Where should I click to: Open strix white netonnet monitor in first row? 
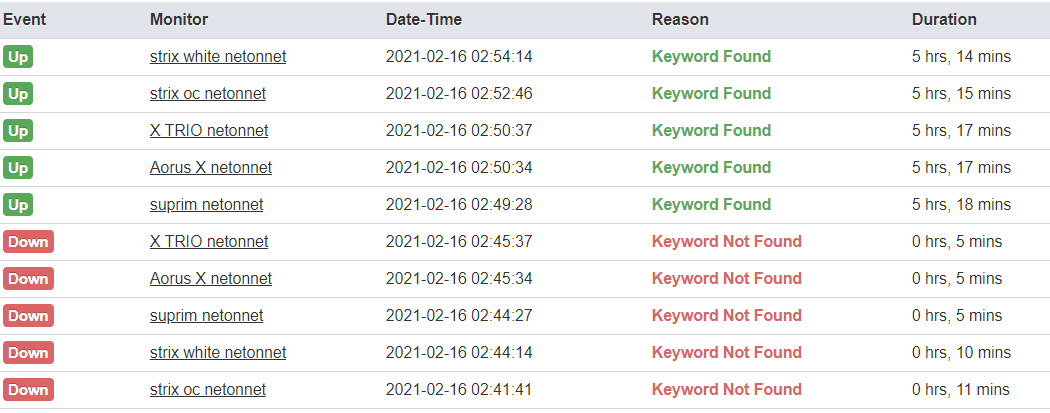(x=218, y=57)
